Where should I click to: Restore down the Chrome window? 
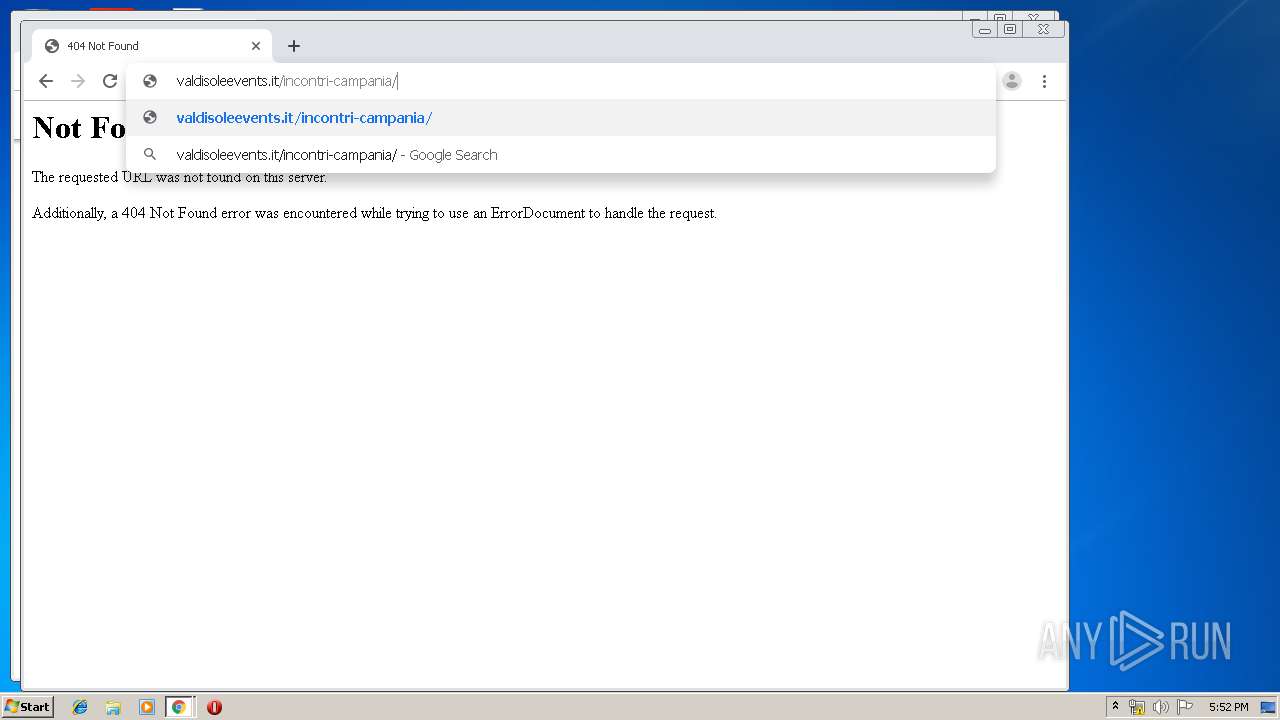point(1010,30)
